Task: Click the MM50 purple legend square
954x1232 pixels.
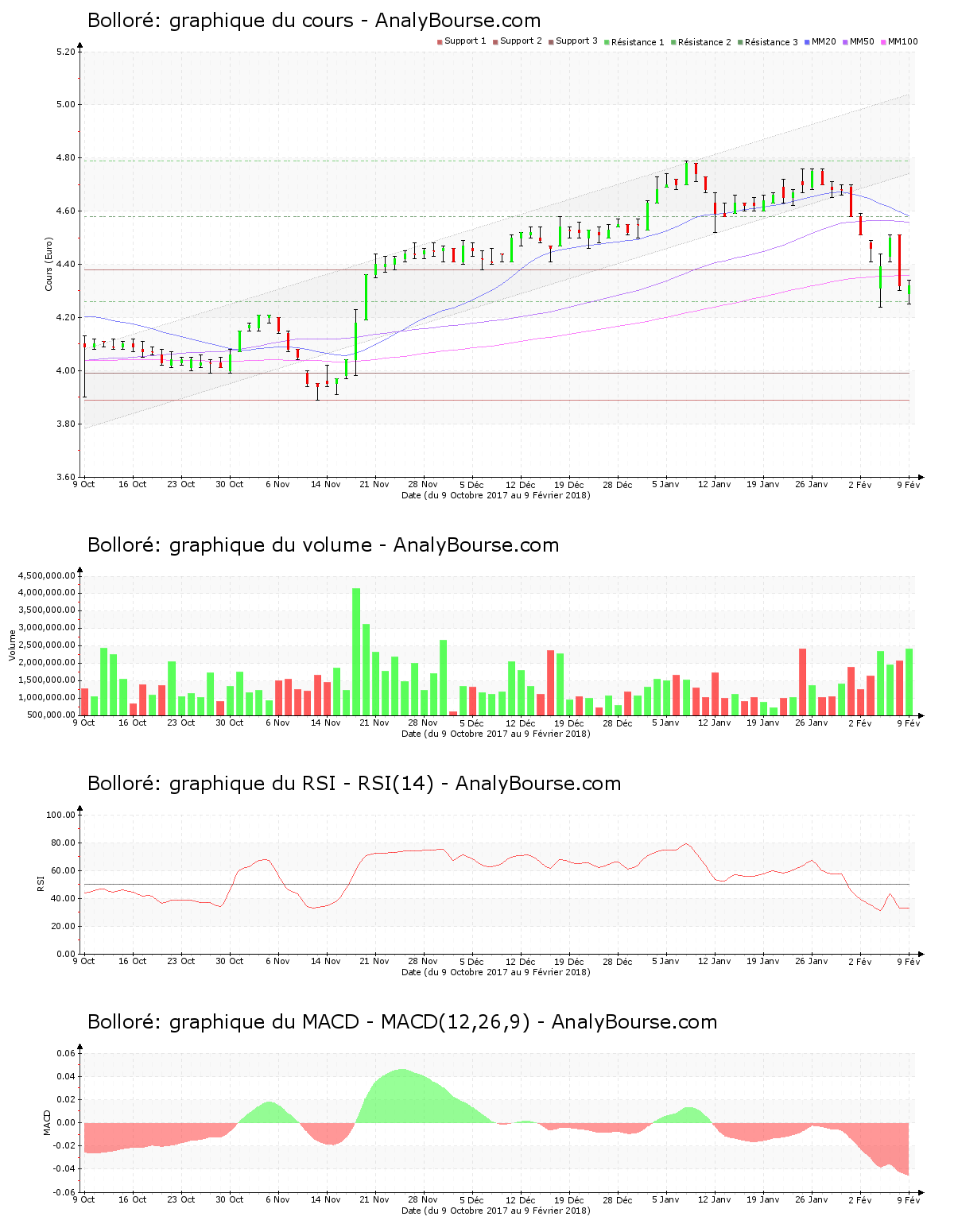Action: (x=846, y=41)
